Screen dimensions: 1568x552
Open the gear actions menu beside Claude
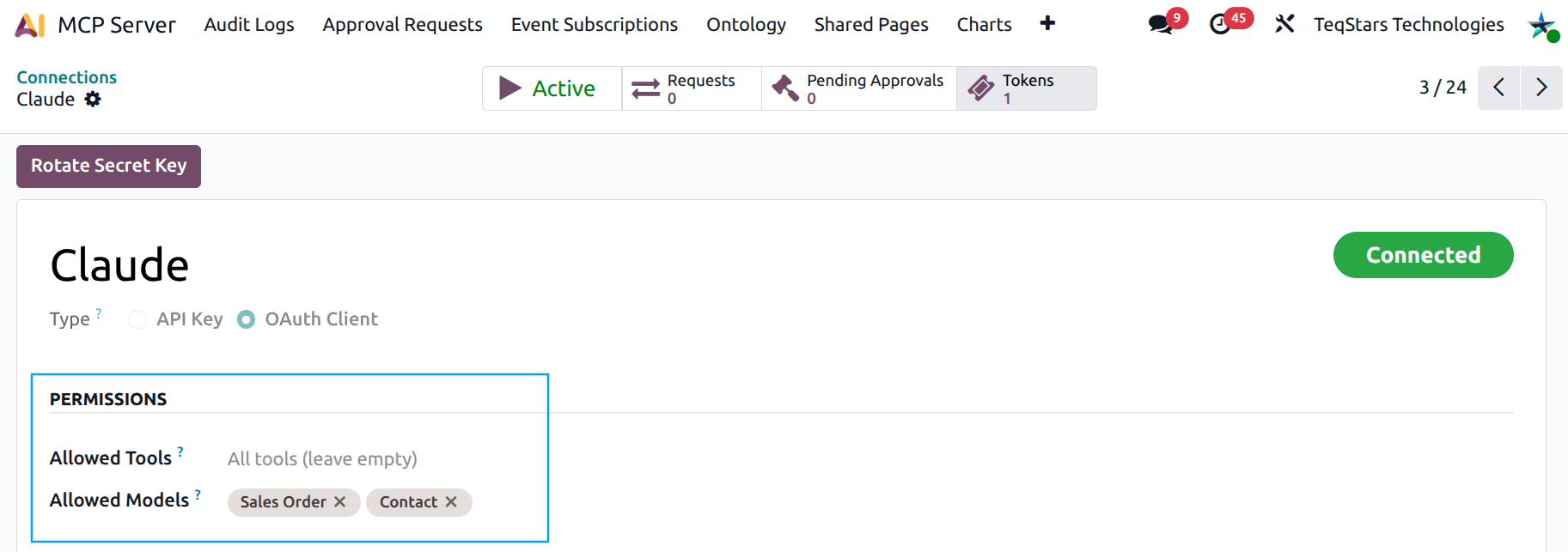click(x=93, y=100)
